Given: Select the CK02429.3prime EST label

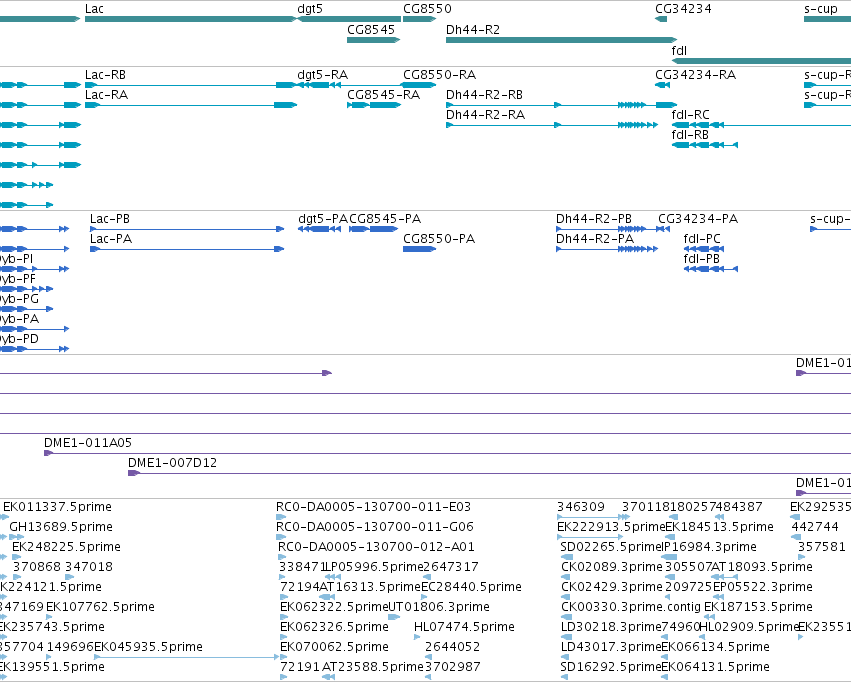Looking at the screenshot, I should coord(612,587).
